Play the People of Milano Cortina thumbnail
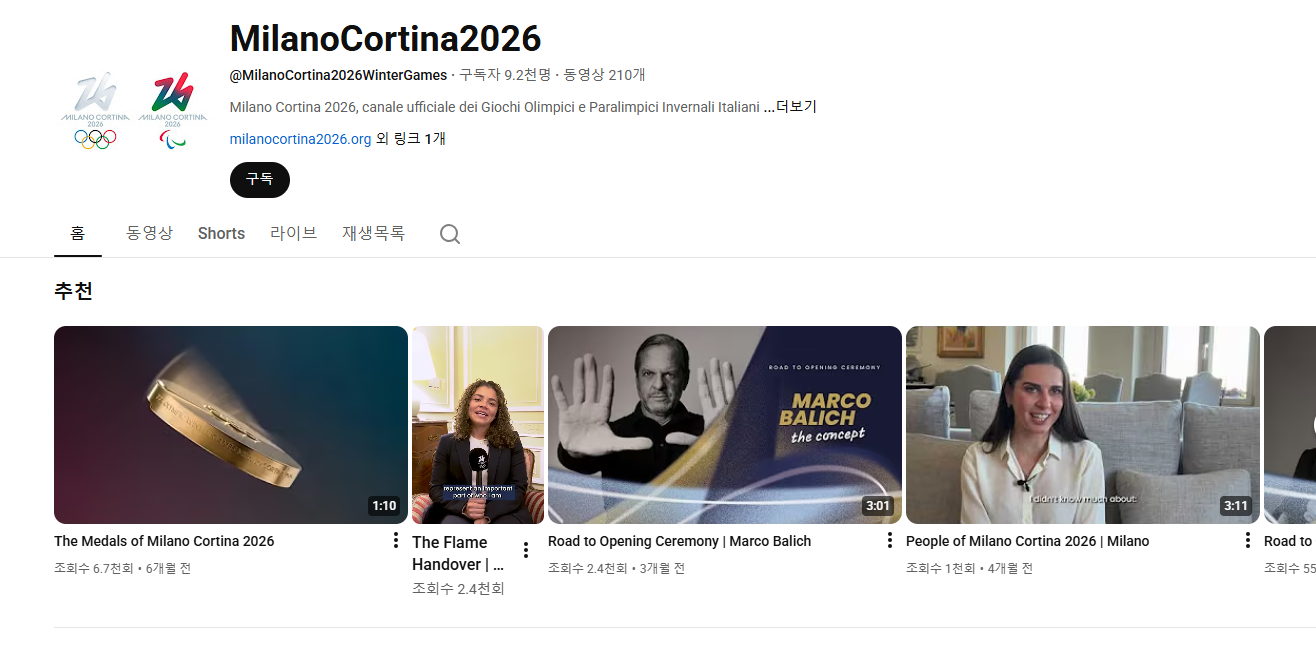The image size is (1316, 649). (x=1083, y=425)
